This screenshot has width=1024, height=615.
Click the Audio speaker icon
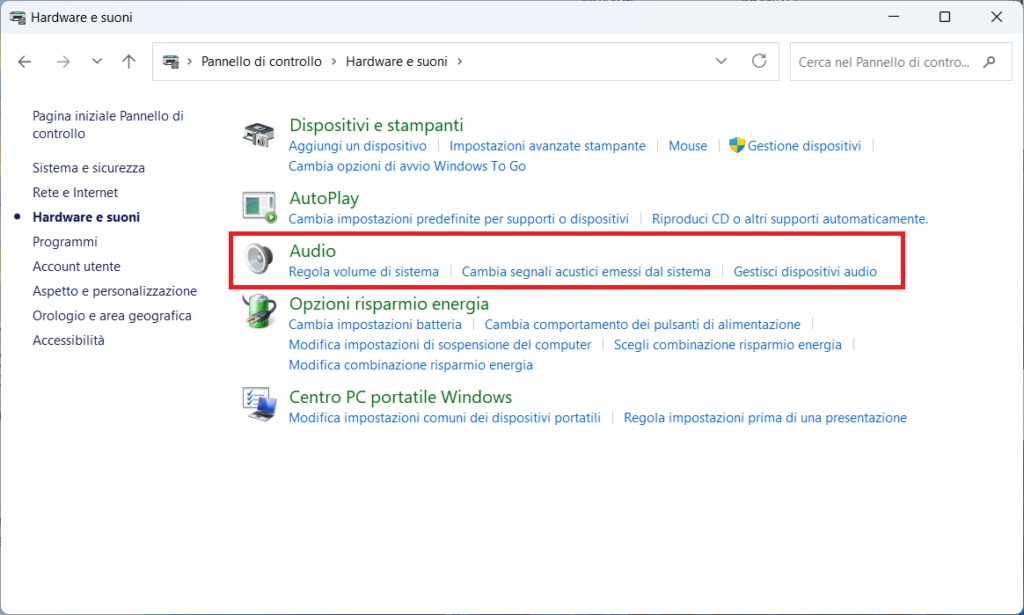tap(259, 260)
